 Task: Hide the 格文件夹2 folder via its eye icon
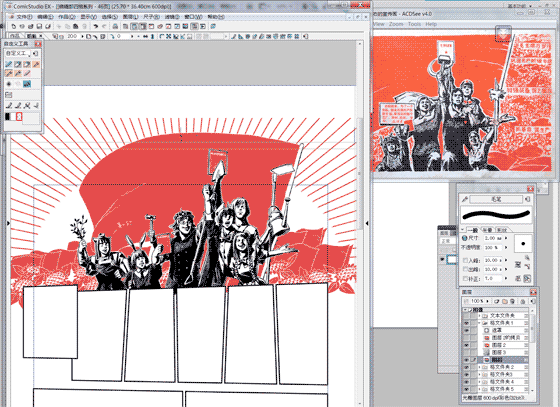[x=466, y=367]
